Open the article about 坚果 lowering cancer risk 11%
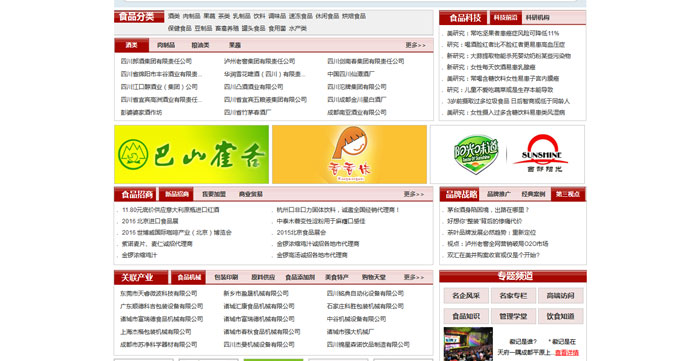 503,33
